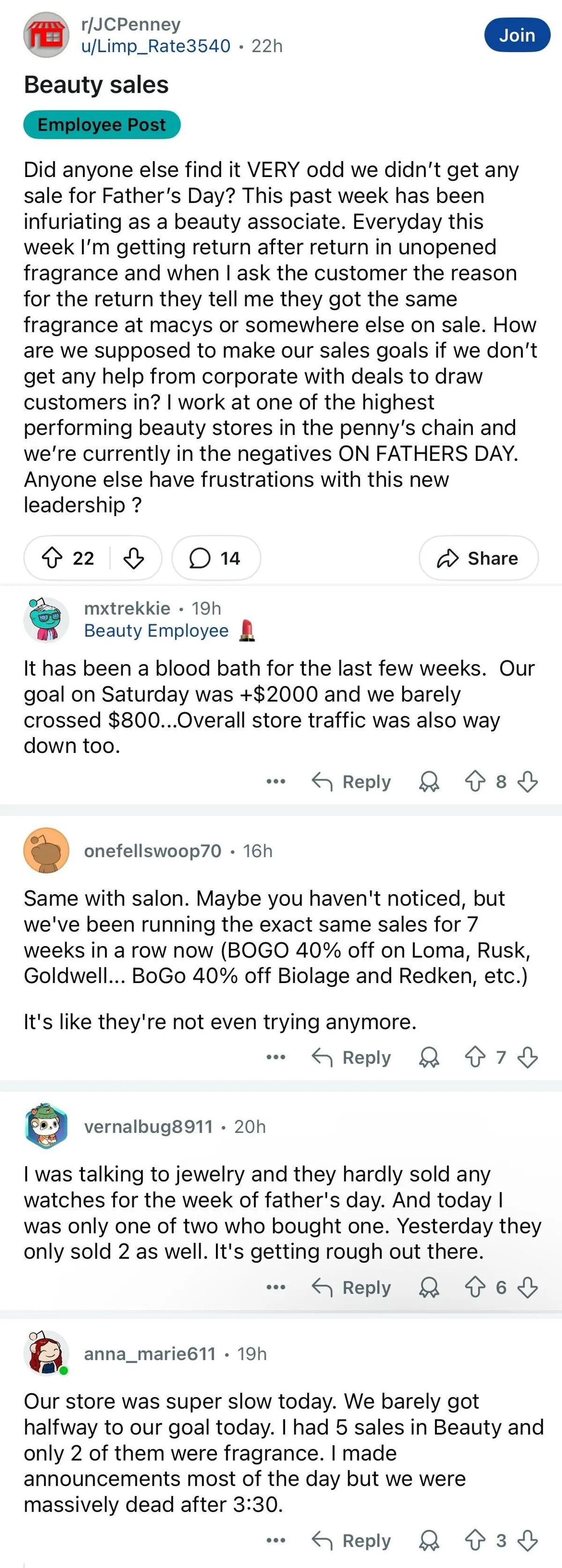This screenshot has height=1568, width=562.
Task: Downvote vernalbug8911's comment
Action: (527, 1287)
